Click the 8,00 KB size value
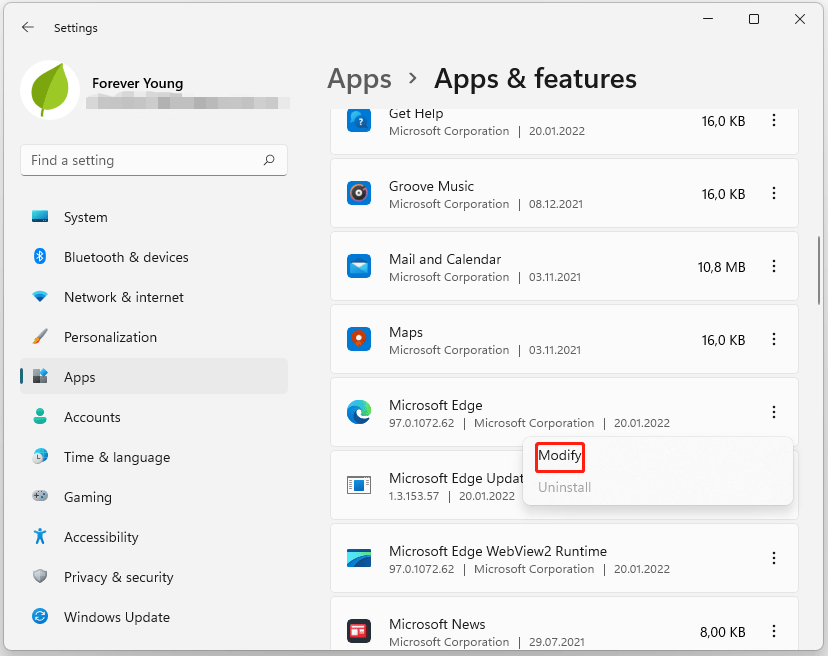The width and height of the screenshot is (828, 656). click(722, 632)
